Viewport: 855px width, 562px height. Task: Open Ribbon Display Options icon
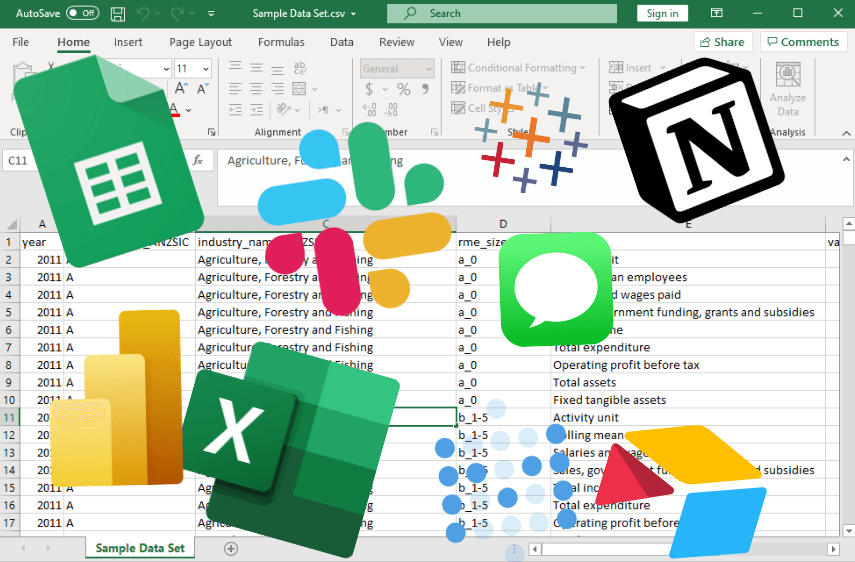coord(716,13)
